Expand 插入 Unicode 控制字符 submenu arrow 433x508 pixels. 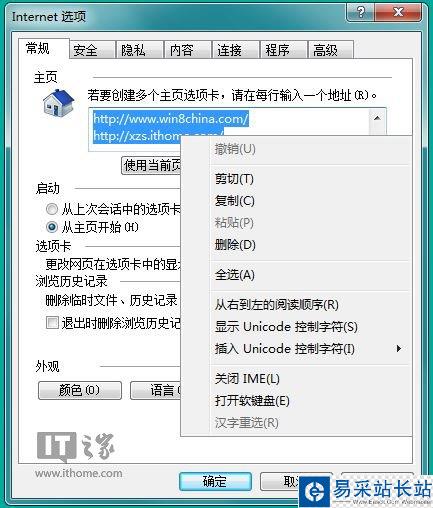(x=399, y=349)
